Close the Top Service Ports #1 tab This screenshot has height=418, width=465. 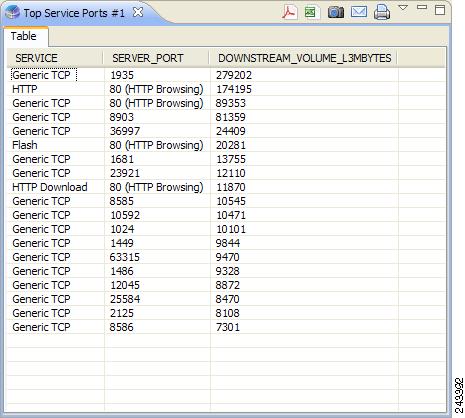pyautogui.click(x=138, y=13)
